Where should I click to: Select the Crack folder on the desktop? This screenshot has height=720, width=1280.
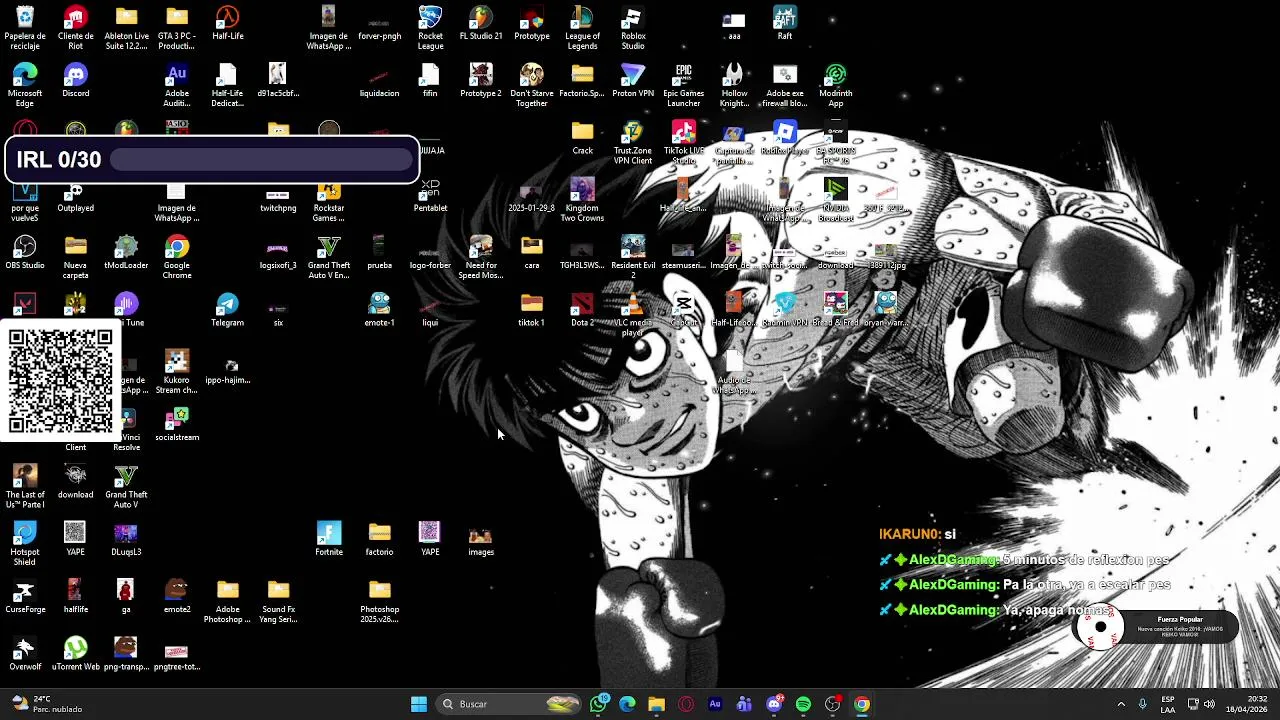coord(582,138)
